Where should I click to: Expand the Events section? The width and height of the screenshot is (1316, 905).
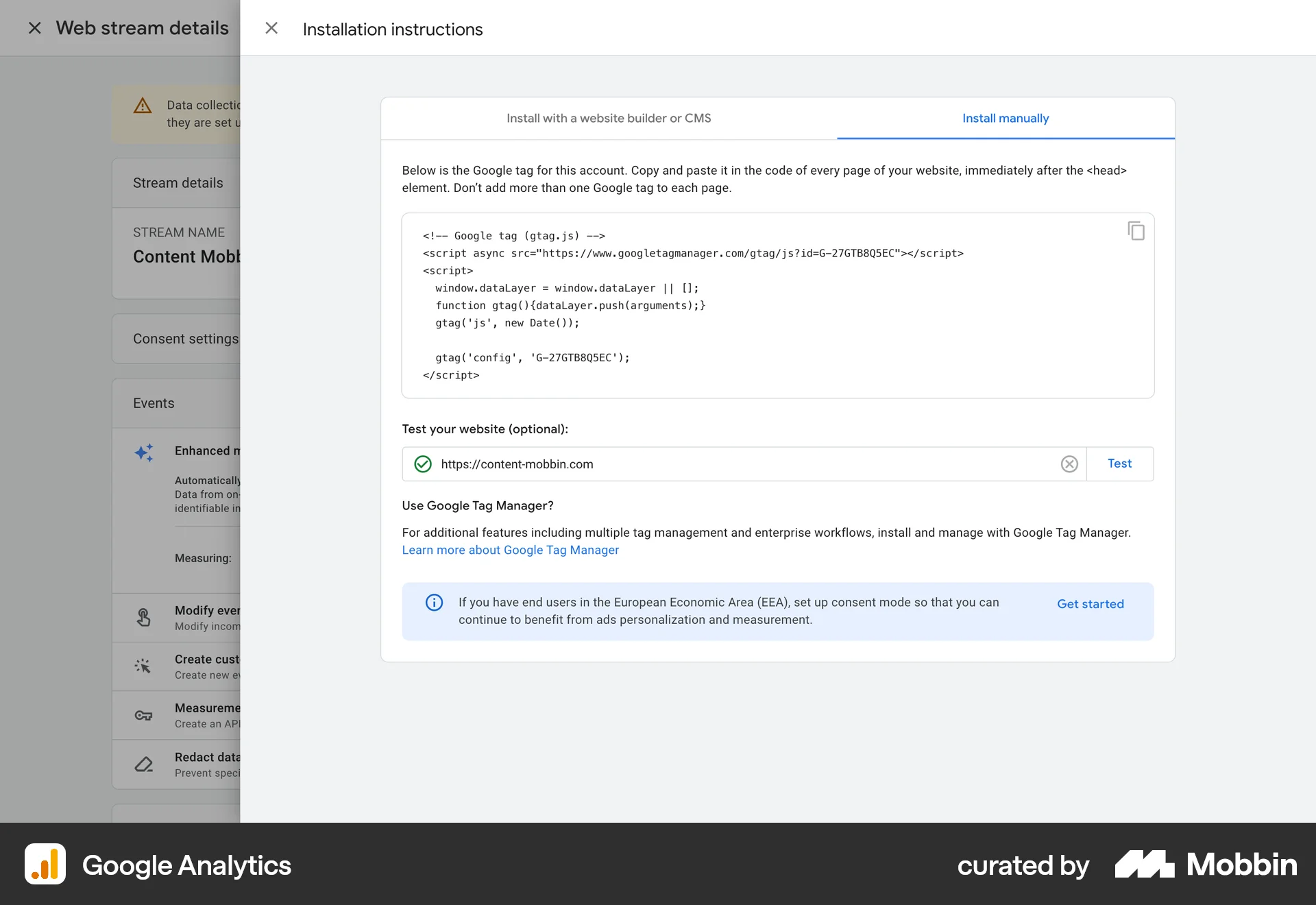pos(154,403)
